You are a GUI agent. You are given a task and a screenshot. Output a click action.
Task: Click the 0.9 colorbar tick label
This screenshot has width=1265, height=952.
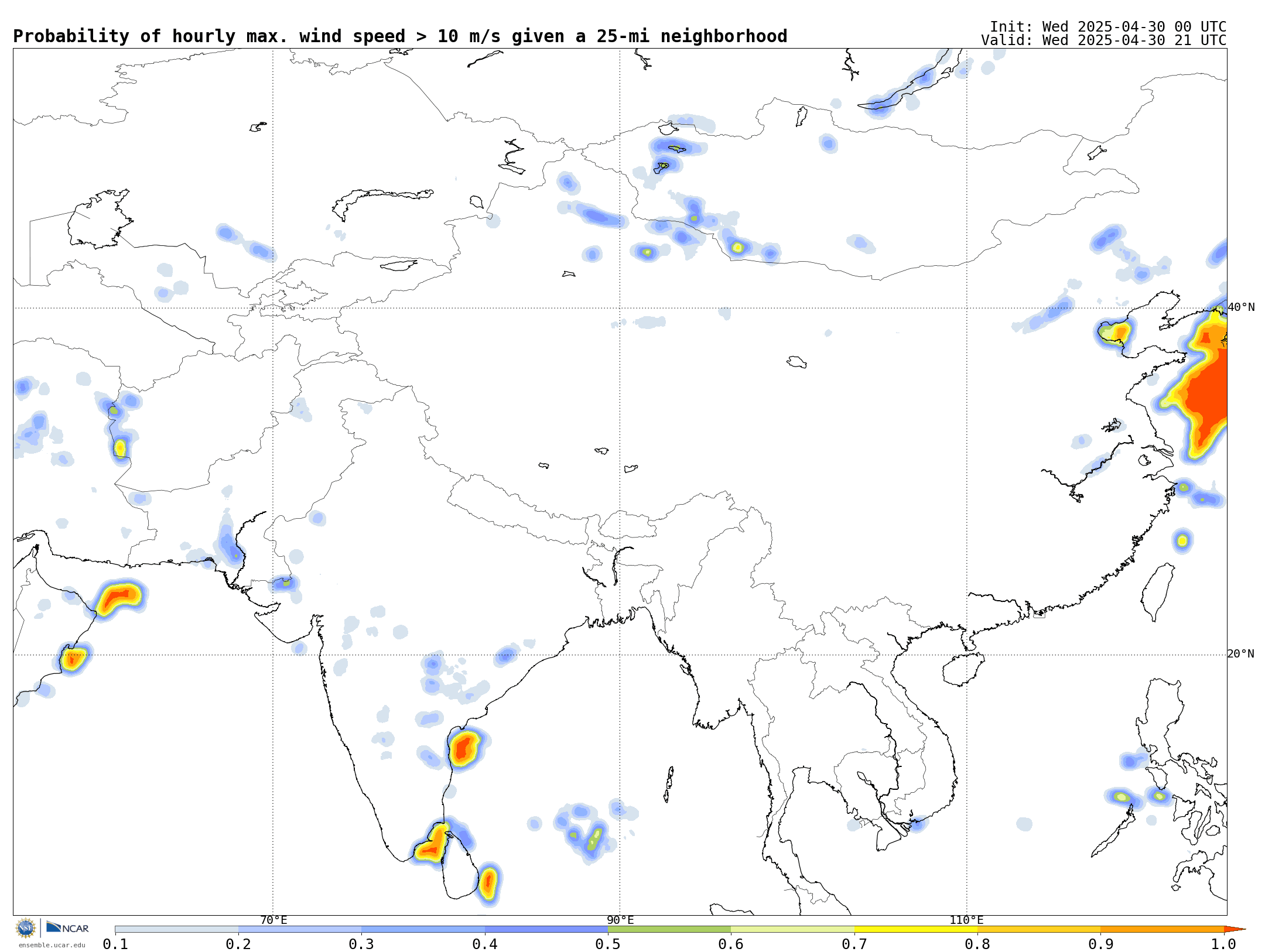point(1101,944)
